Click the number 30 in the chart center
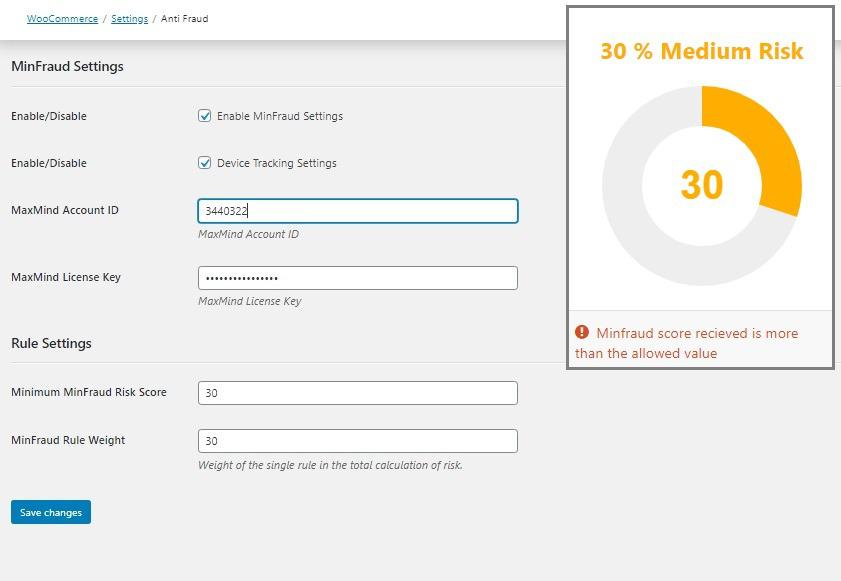Image resolution: width=841 pixels, height=581 pixels. (701, 185)
